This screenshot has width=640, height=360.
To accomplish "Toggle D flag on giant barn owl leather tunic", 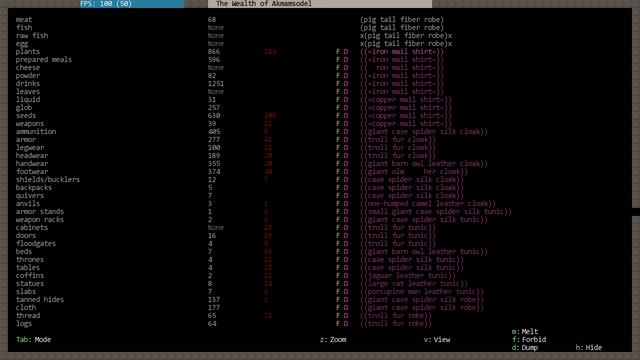I will 346,251.
